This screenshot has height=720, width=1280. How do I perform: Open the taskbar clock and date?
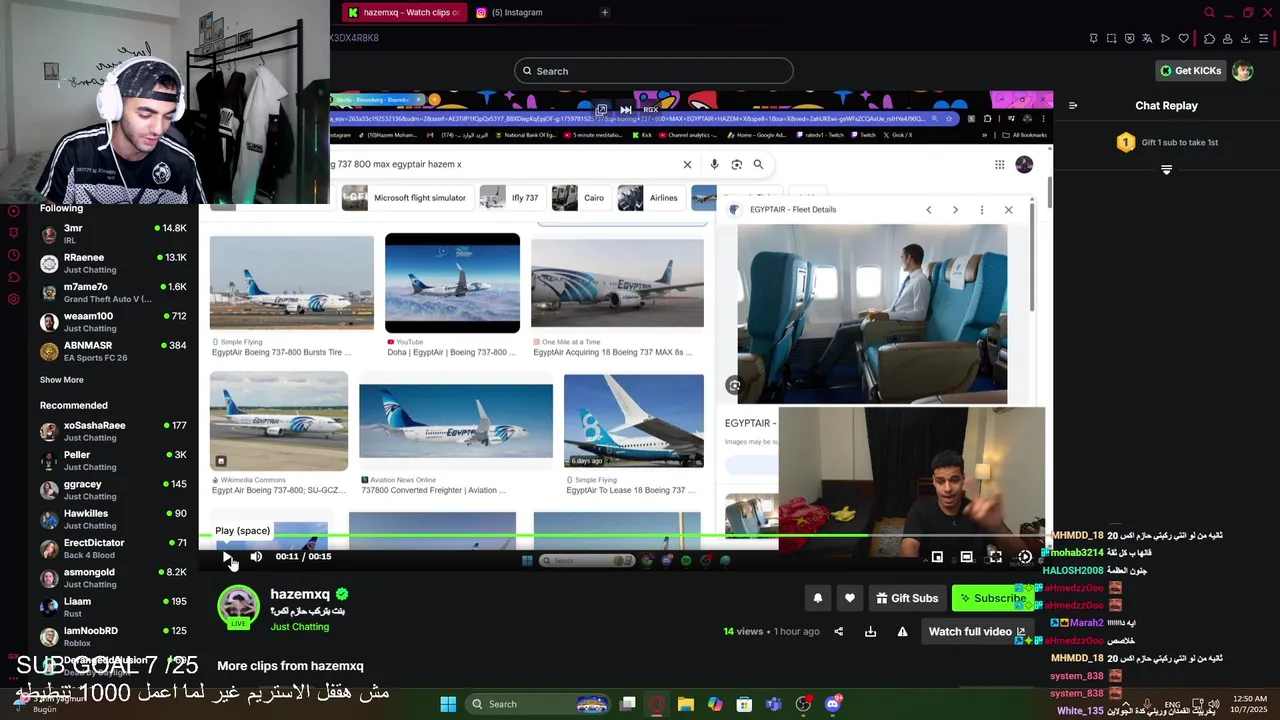click(1250, 704)
